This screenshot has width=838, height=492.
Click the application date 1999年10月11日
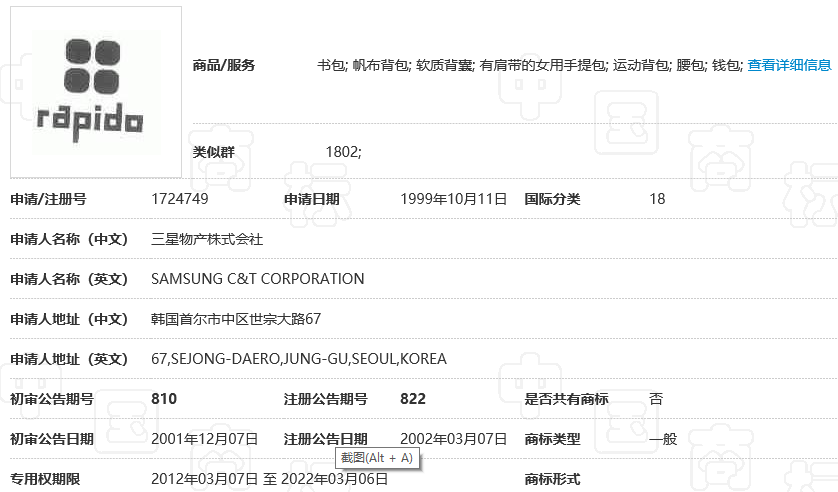click(453, 199)
